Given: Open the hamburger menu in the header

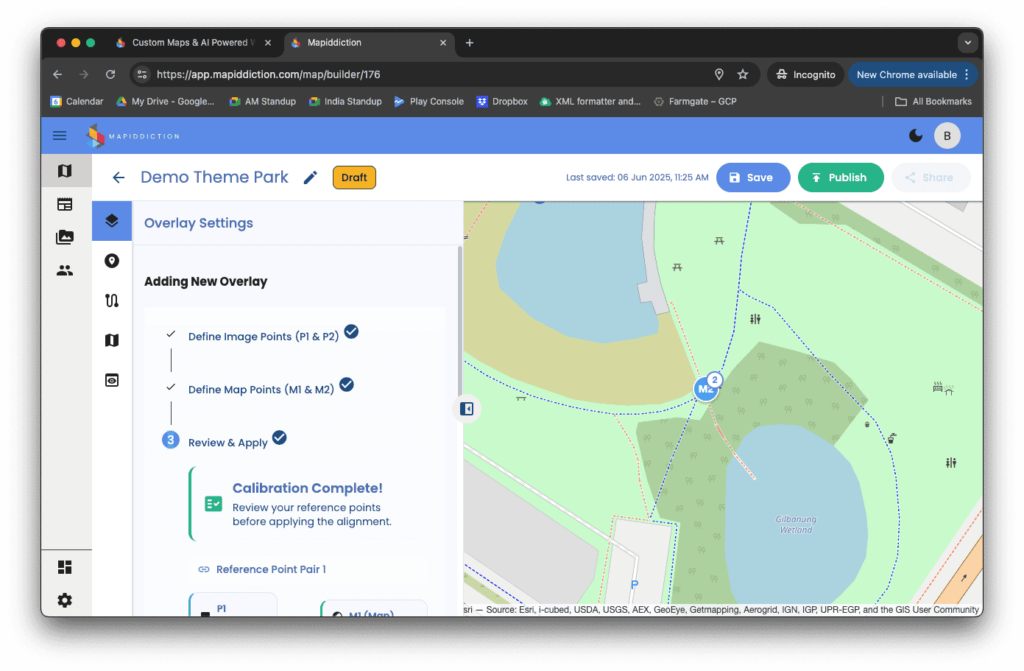Looking at the screenshot, I should click(60, 136).
